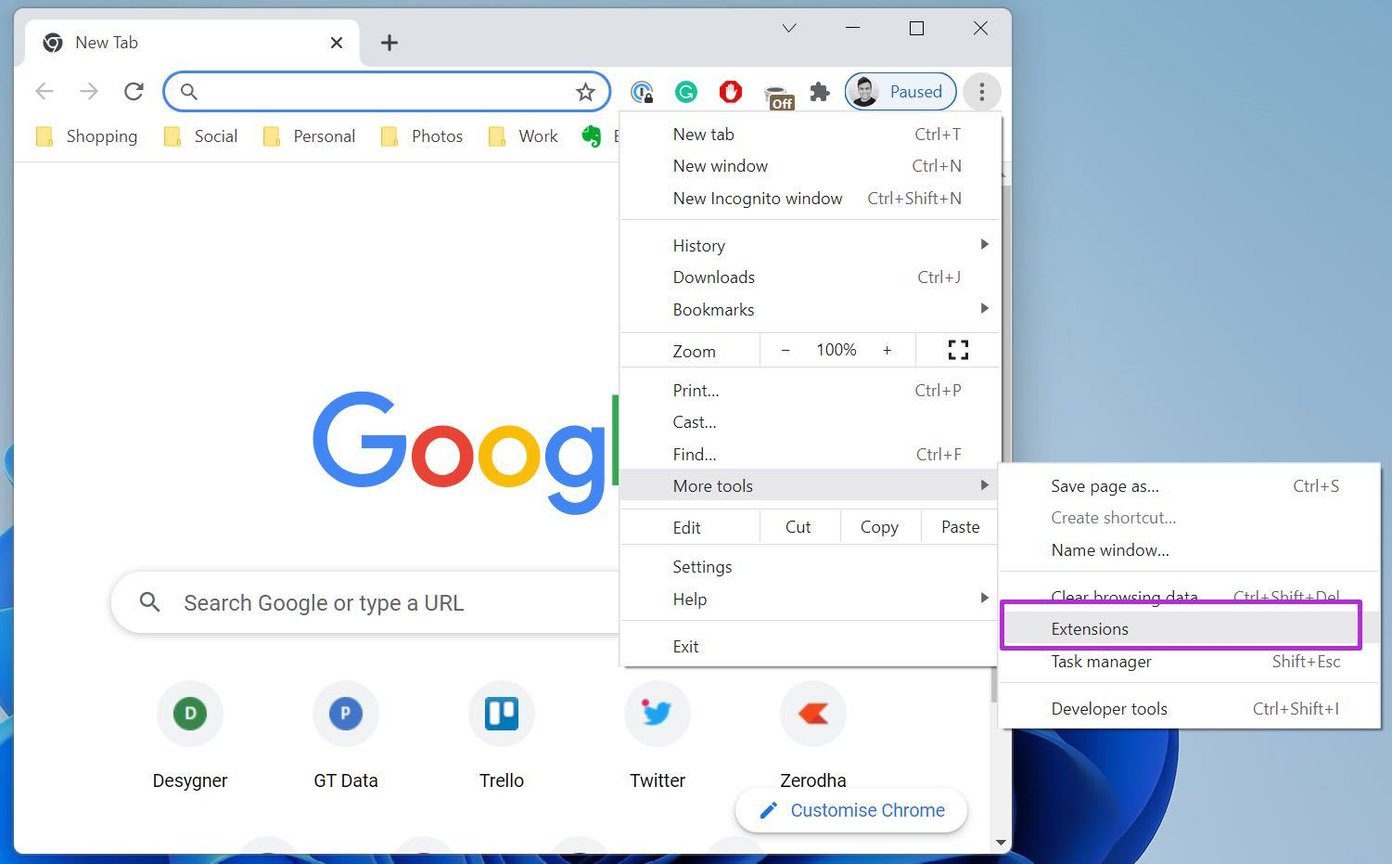Click the back navigation arrow
The width and height of the screenshot is (1392, 864).
pyautogui.click(x=44, y=92)
